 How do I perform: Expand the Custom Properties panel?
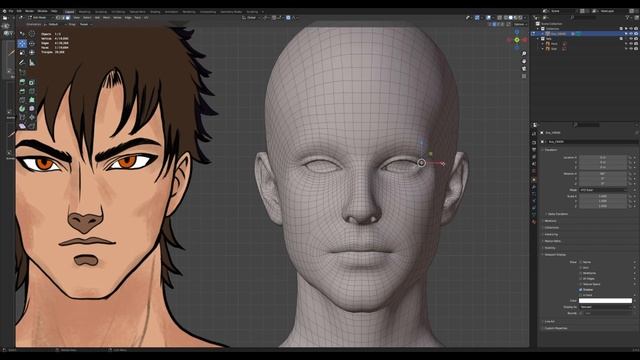556,328
